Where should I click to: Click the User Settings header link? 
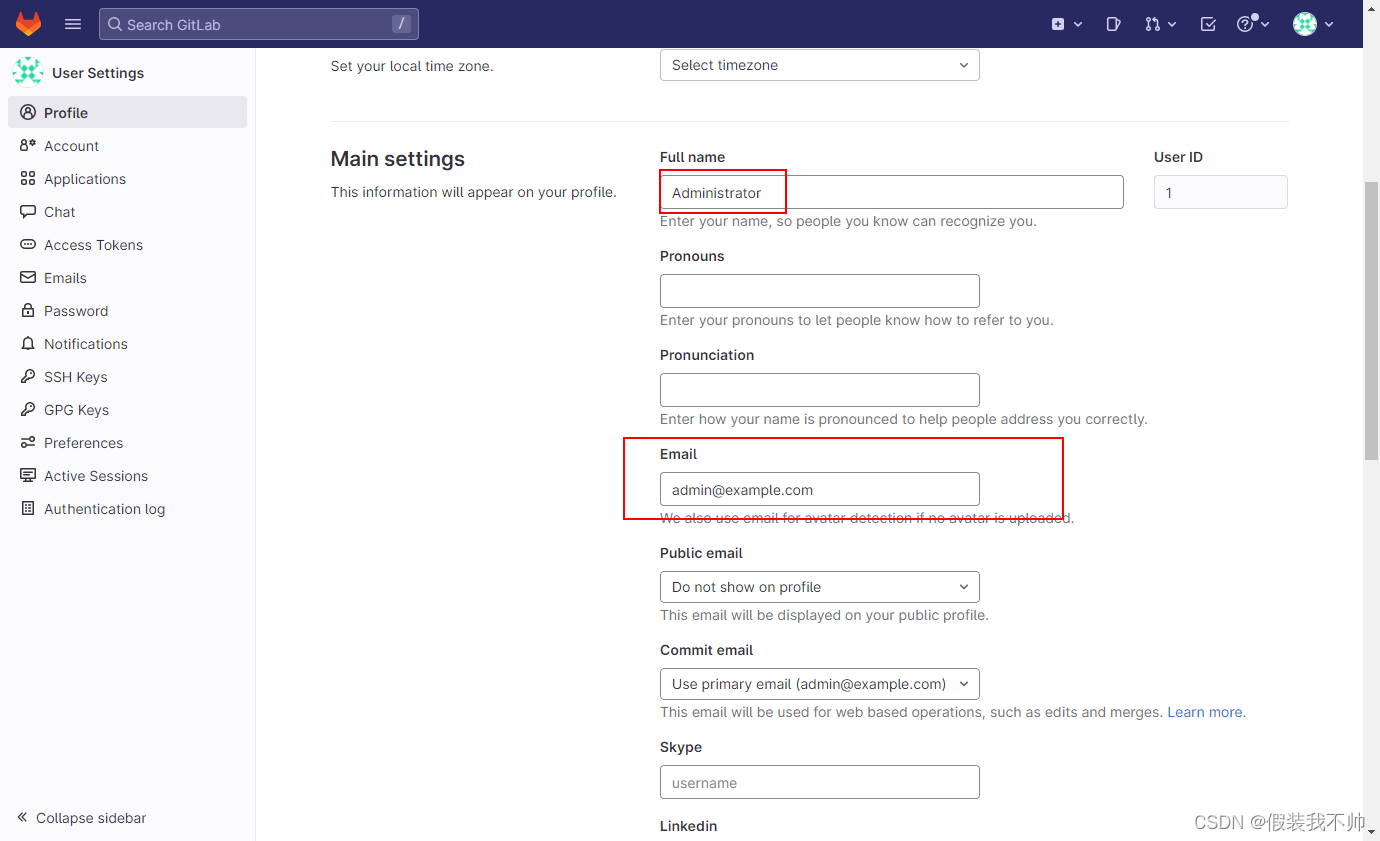coord(98,73)
